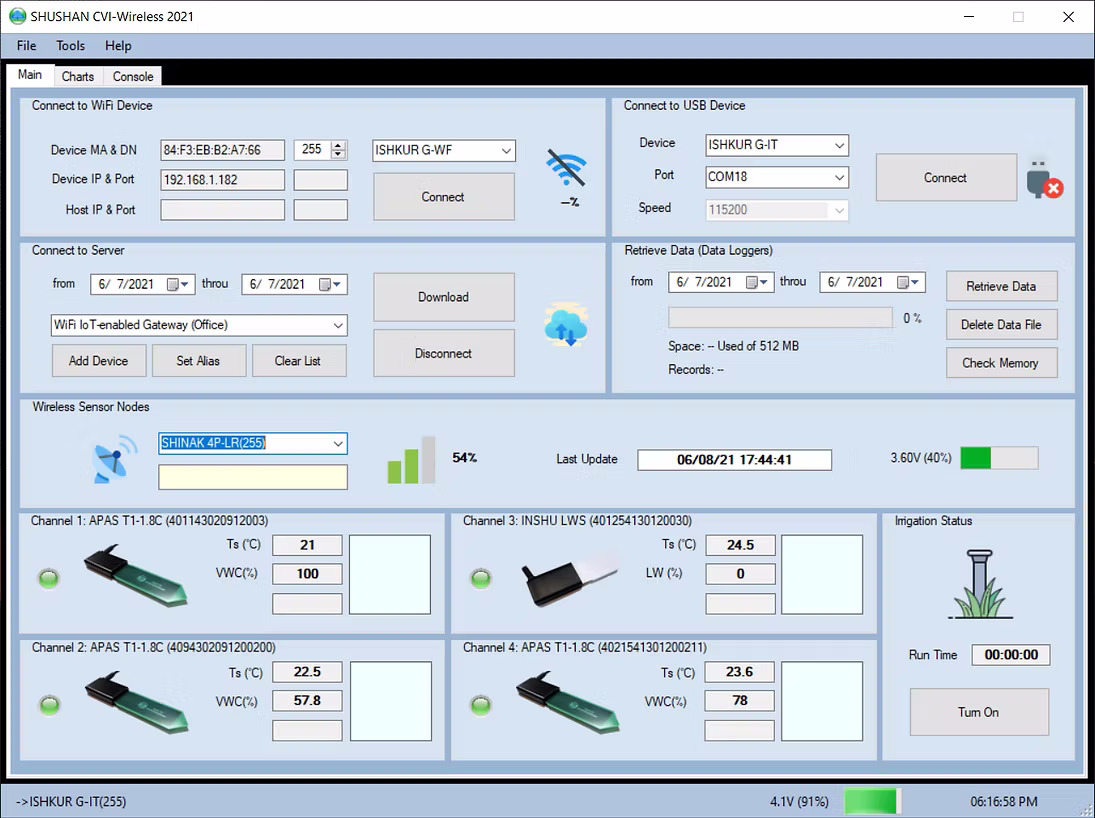Click the cloud sync server icon
This screenshot has width=1095, height=818.
click(x=566, y=326)
